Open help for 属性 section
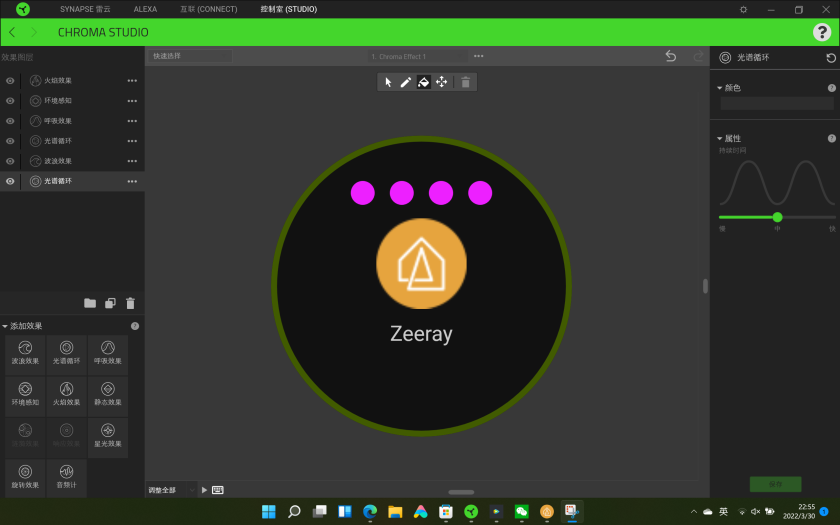This screenshot has width=840, height=525. [831, 138]
